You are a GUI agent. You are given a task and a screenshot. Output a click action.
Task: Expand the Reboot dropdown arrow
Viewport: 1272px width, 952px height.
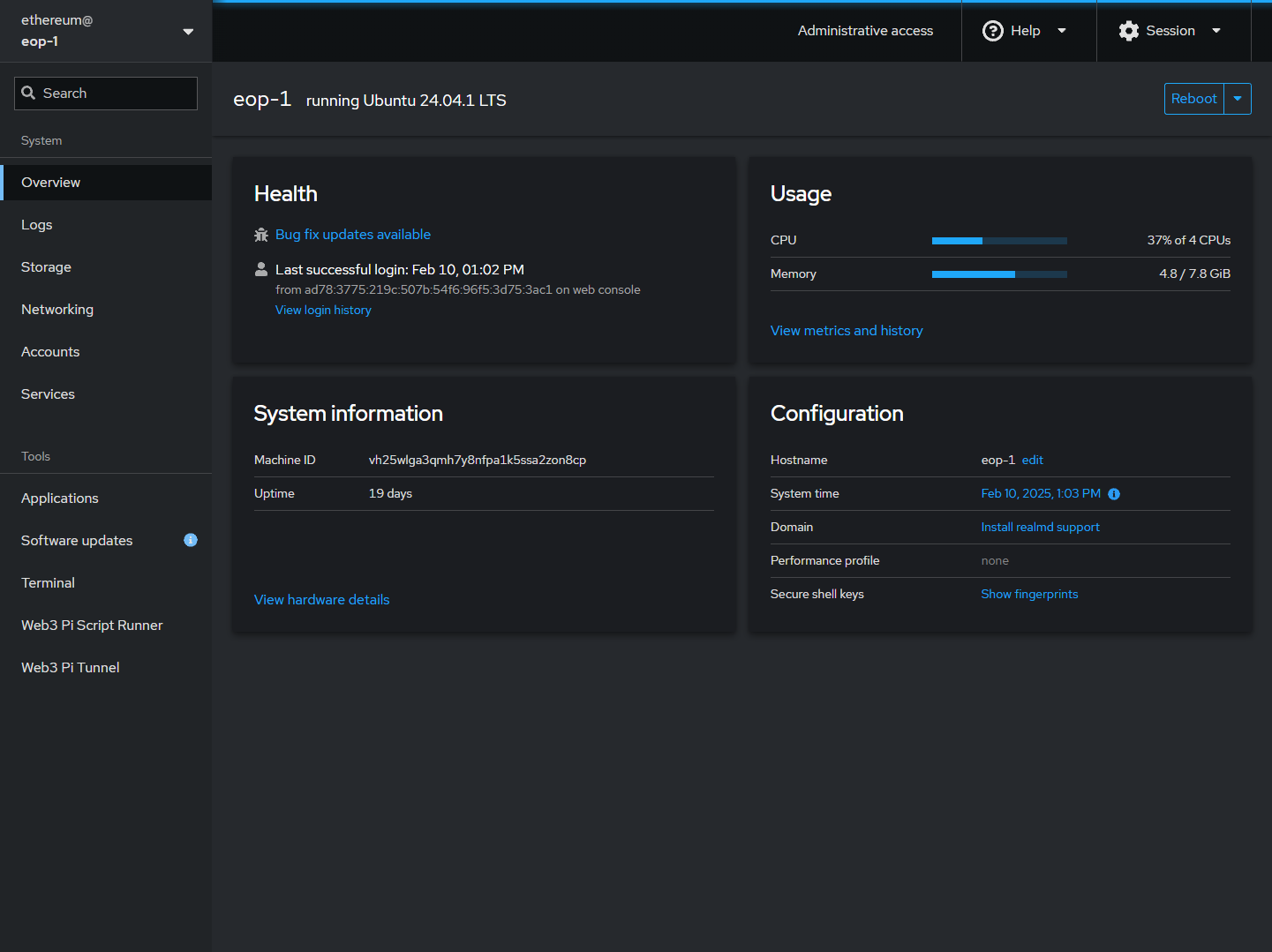pos(1238,99)
